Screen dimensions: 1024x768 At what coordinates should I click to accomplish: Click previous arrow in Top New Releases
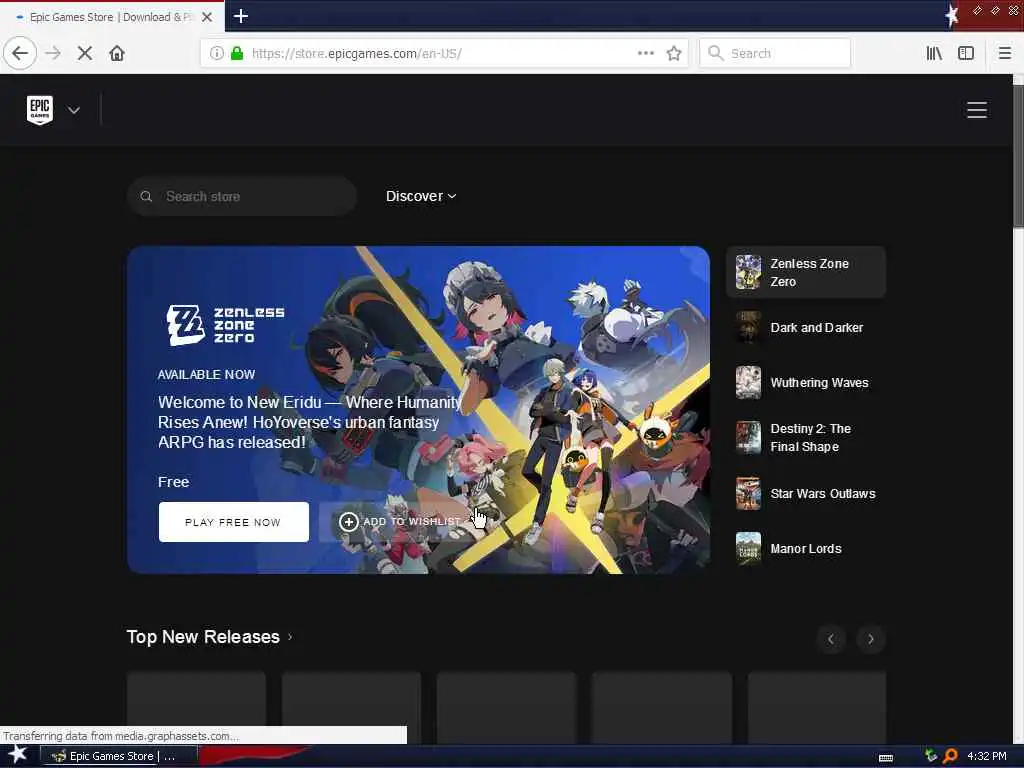(x=831, y=639)
